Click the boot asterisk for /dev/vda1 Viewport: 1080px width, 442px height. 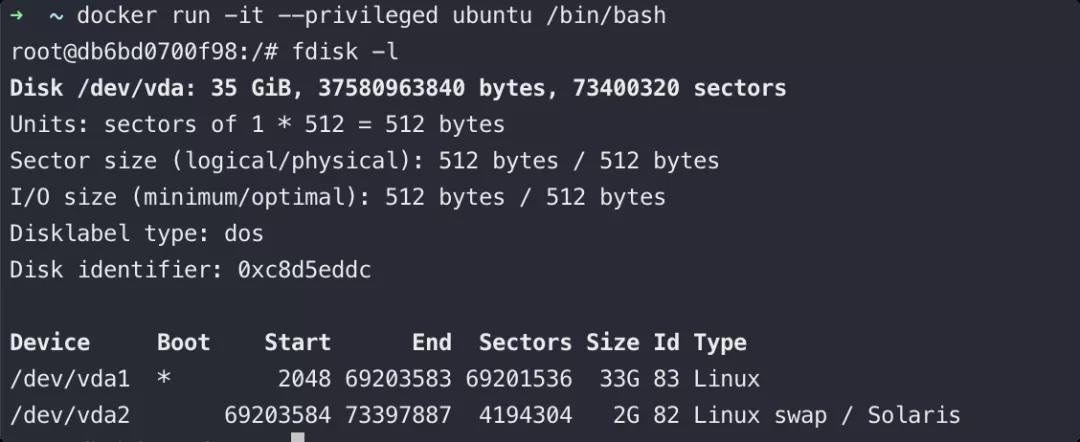[x=163, y=377]
